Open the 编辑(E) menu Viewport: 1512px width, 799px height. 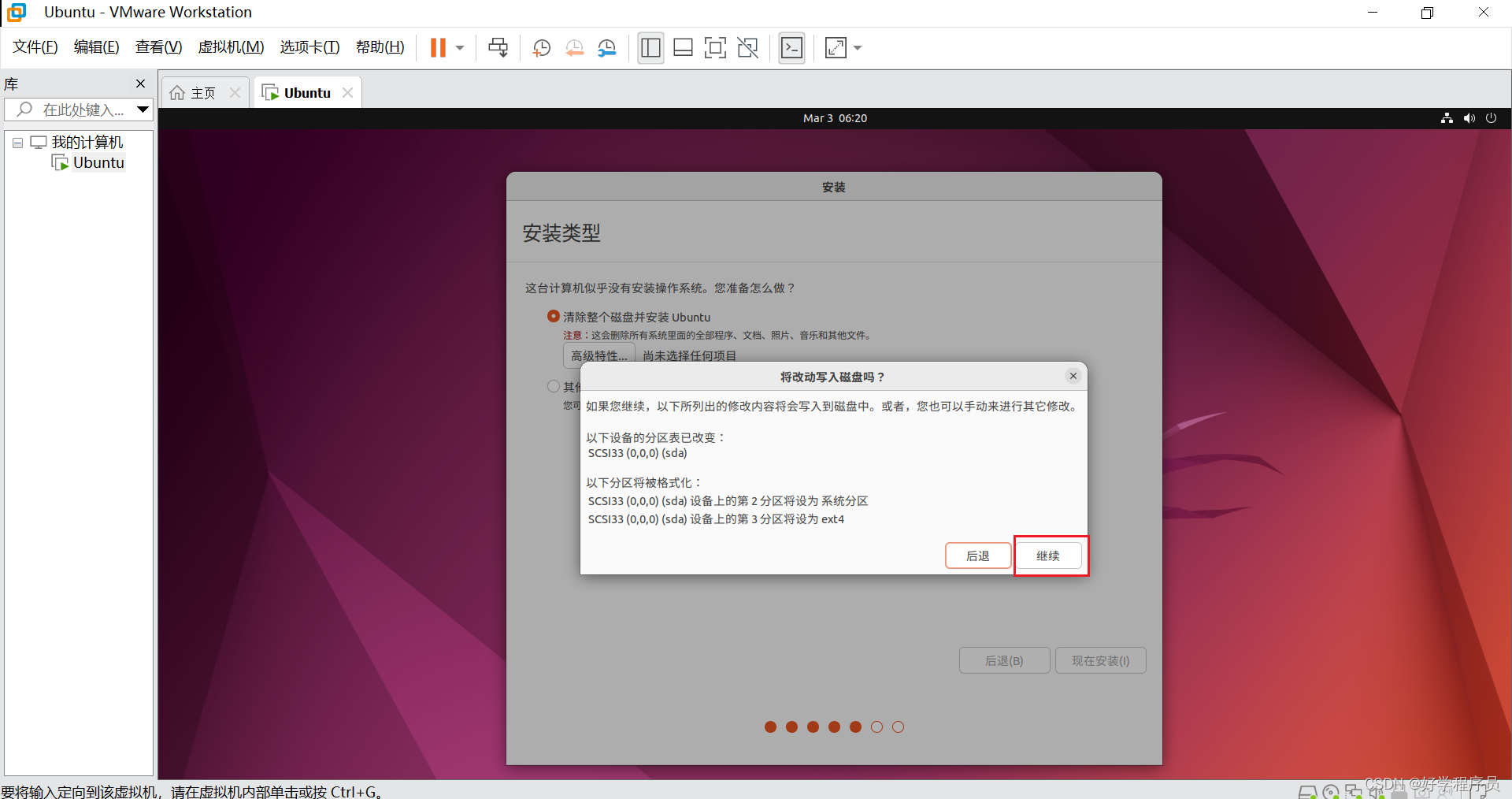pyautogui.click(x=97, y=47)
